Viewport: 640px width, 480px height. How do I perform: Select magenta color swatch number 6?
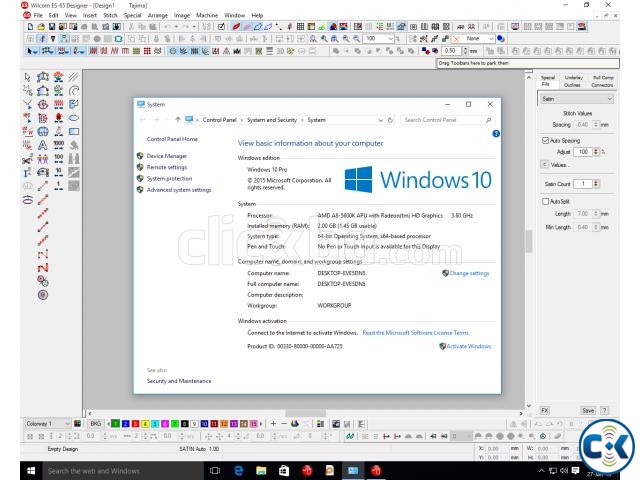(x=165, y=424)
